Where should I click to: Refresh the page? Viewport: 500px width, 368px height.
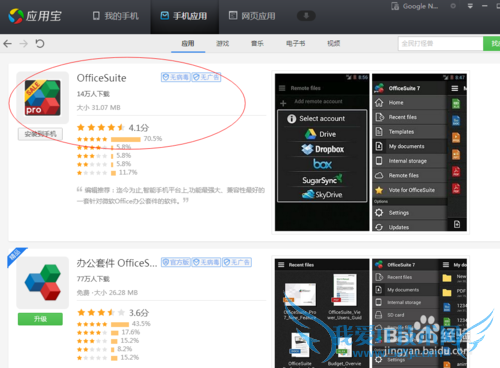pyautogui.click(x=40, y=43)
